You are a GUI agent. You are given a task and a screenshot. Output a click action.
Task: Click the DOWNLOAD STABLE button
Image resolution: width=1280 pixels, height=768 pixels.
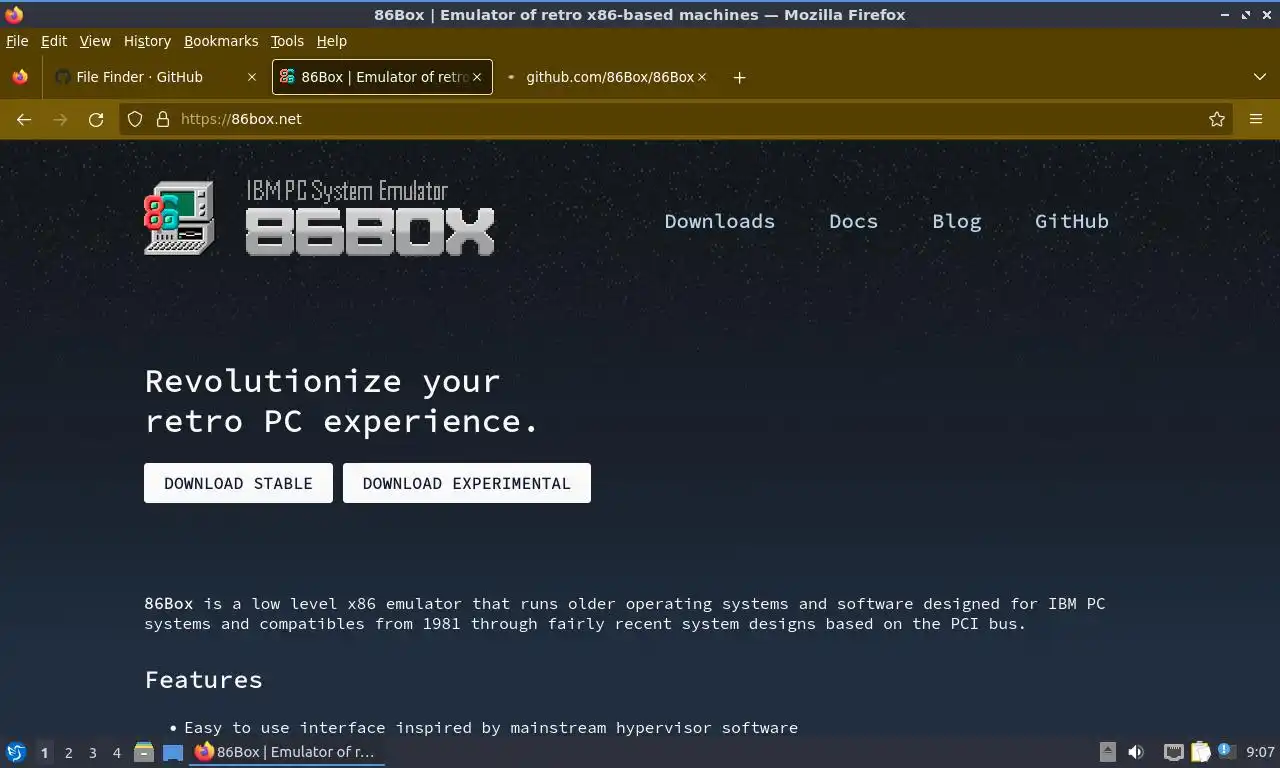pyautogui.click(x=238, y=483)
